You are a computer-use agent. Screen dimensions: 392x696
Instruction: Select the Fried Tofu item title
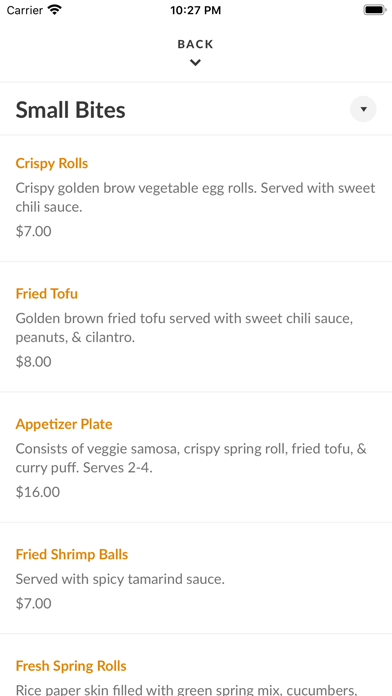pos(47,293)
